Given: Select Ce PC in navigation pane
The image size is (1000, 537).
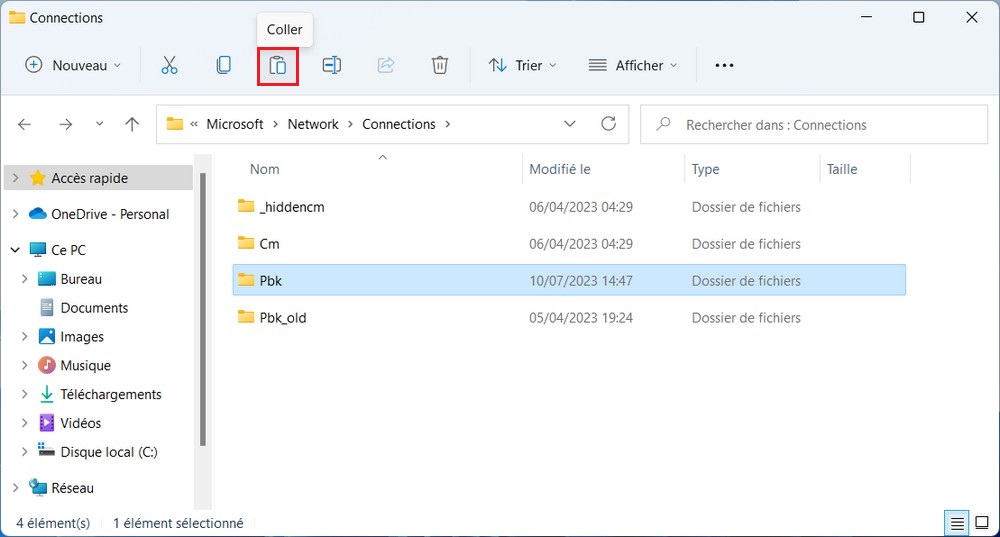Looking at the screenshot, I should tap(68, 250).
